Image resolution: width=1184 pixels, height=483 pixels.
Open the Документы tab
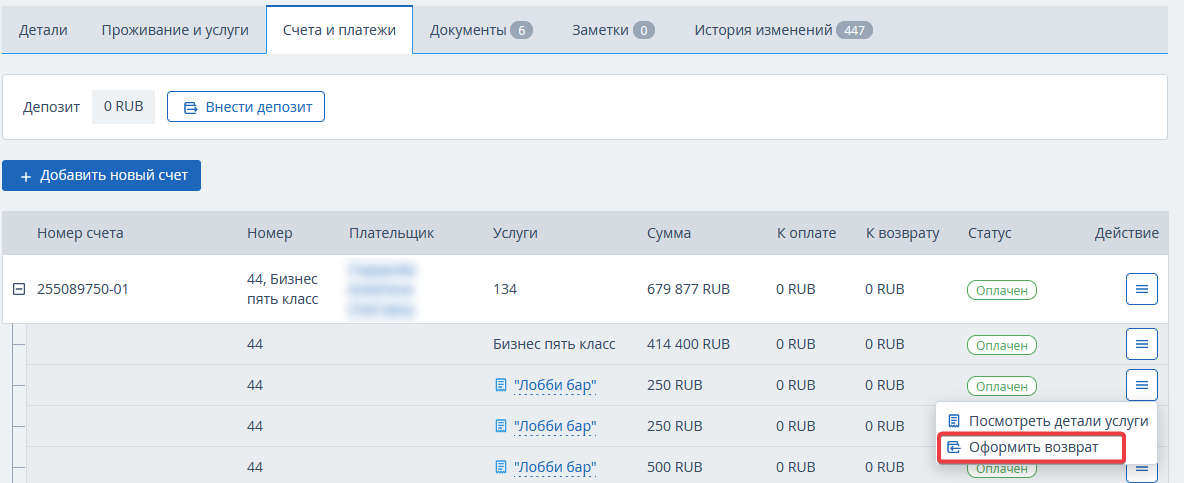[x=481, y=30]
